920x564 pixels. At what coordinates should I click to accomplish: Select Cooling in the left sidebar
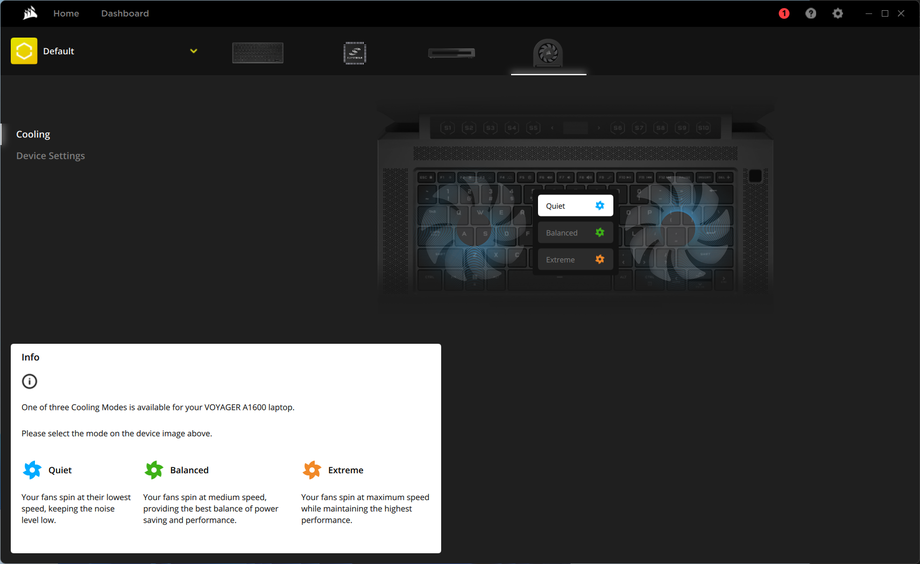point(33,134)
